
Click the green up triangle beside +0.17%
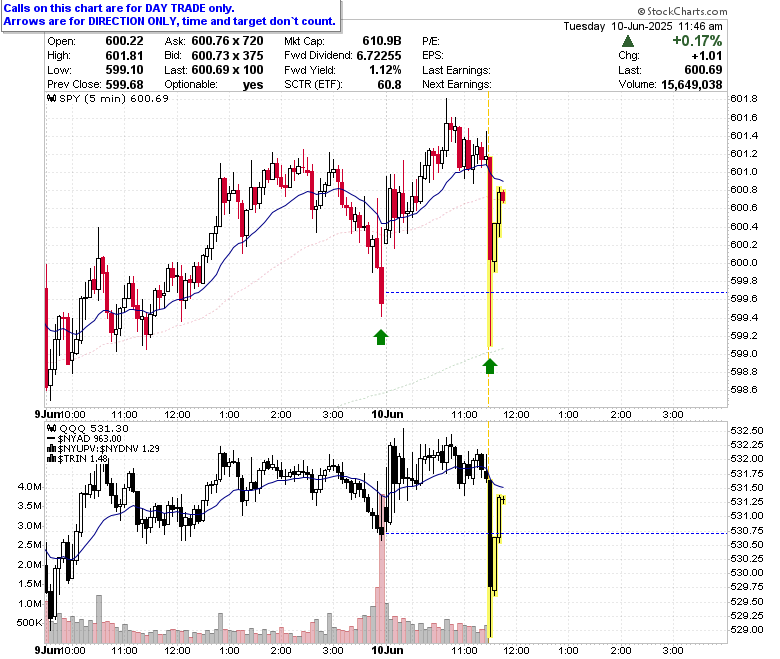(x=628, y=41)
